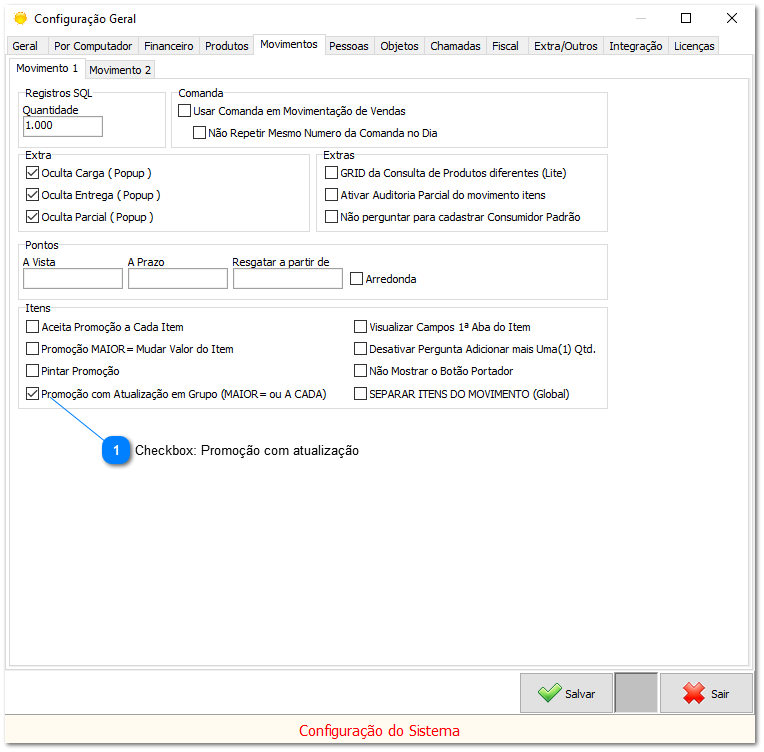
Task: Click the A Vista points field
Action: pyautogui.click(x=73, y=279)
